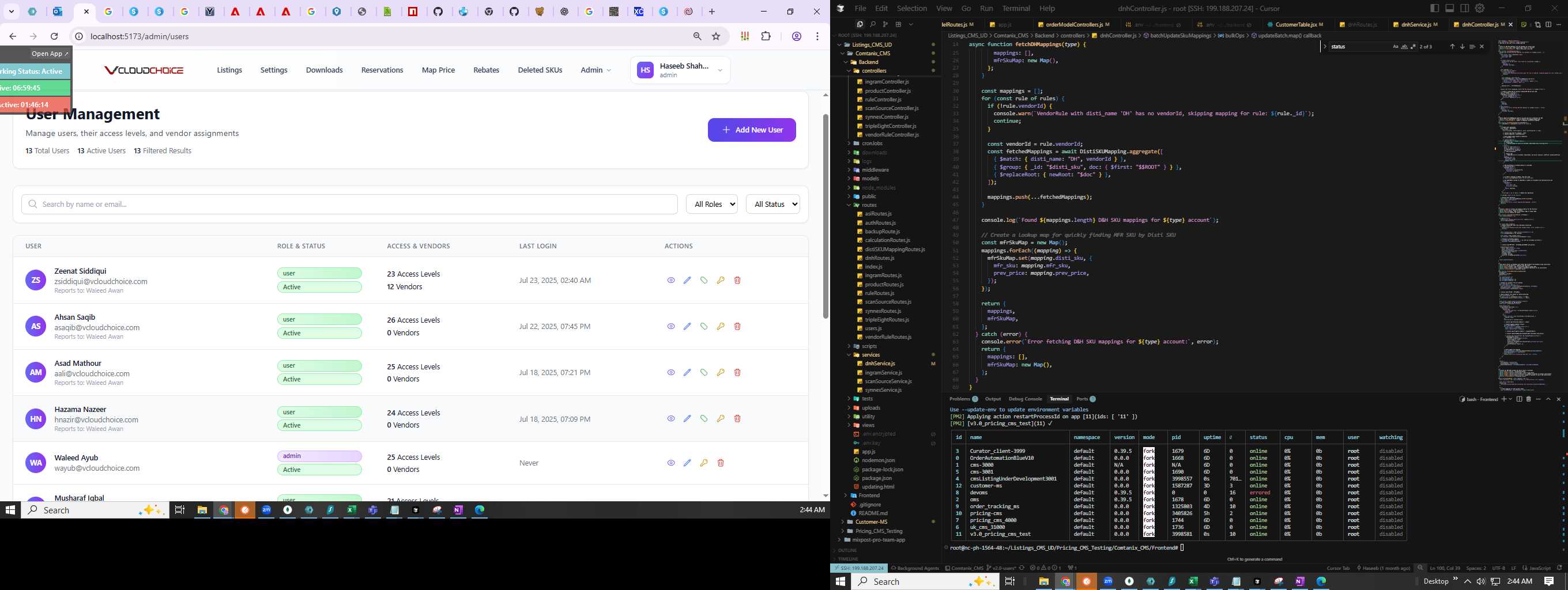Open the Map Price navigation link
This screenshot has width=1568, height=590.
coord(438,70)
